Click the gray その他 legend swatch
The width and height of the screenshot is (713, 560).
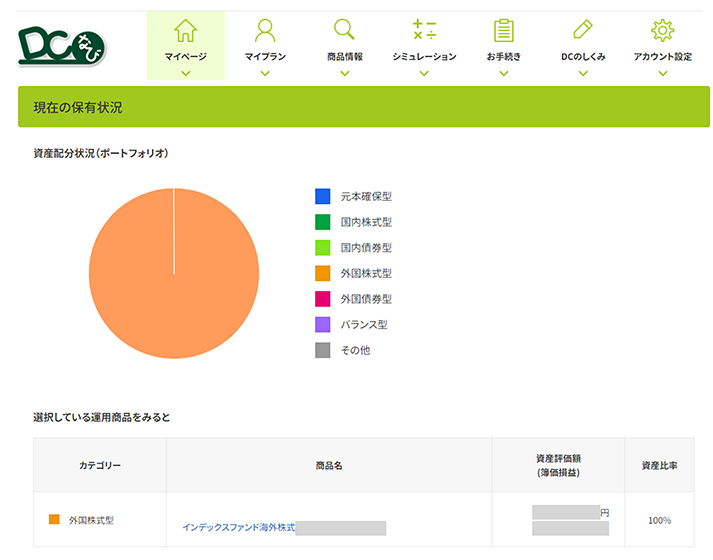click(322, 350)
